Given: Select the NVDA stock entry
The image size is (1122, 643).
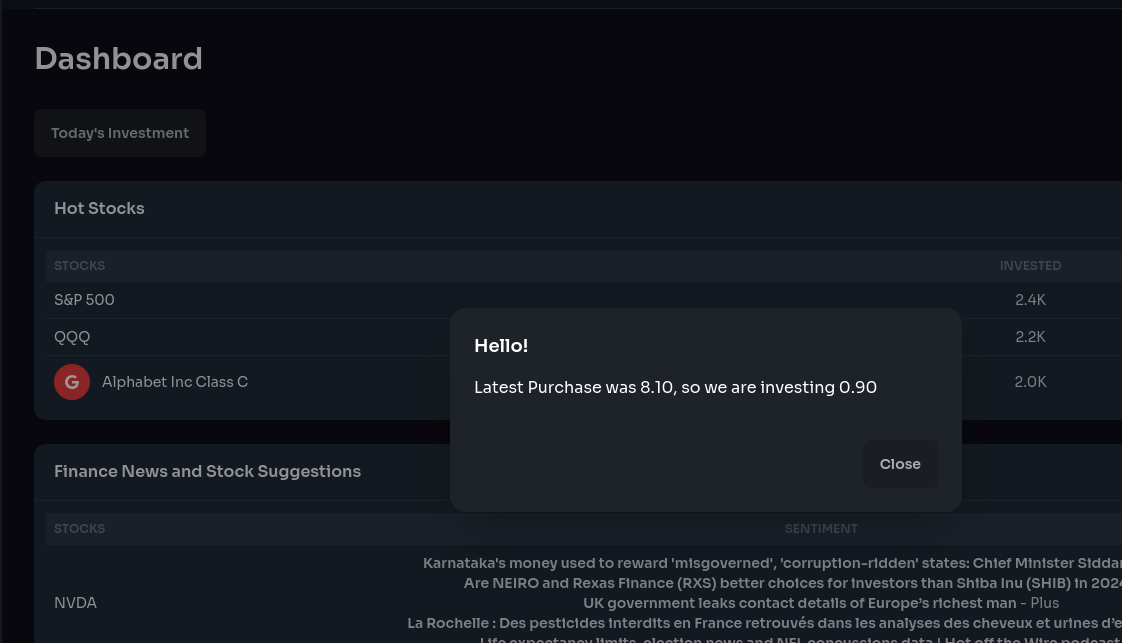Looking at the screenshot, I should point(75,603).
